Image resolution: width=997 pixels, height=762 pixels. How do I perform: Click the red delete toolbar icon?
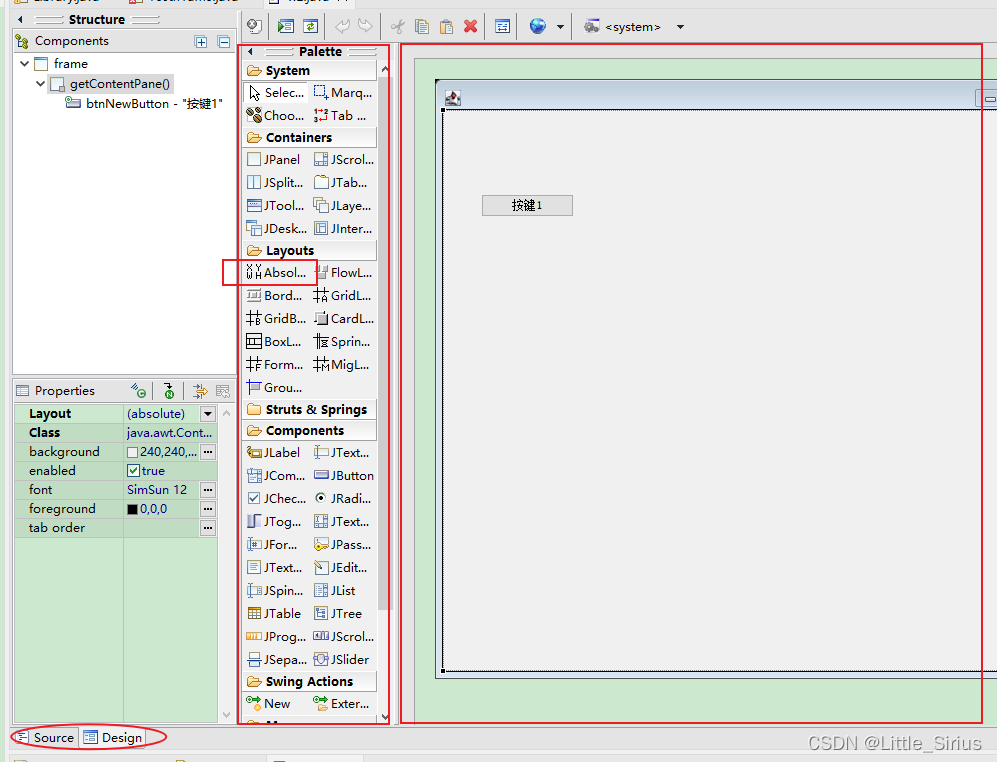coord(471,26)
